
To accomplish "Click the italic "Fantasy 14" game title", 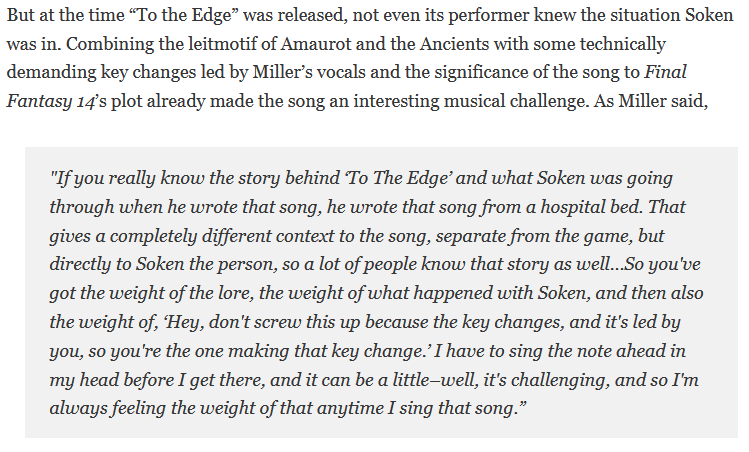I will [x=51, y=101].
